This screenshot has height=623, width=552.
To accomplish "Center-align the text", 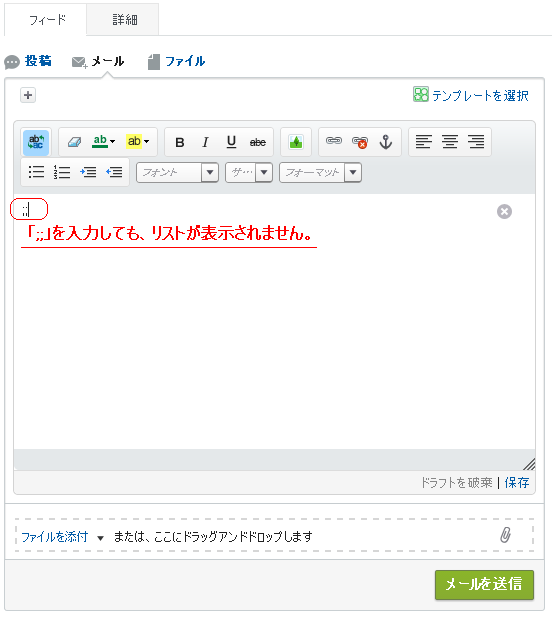I will (x=450, y=141).
